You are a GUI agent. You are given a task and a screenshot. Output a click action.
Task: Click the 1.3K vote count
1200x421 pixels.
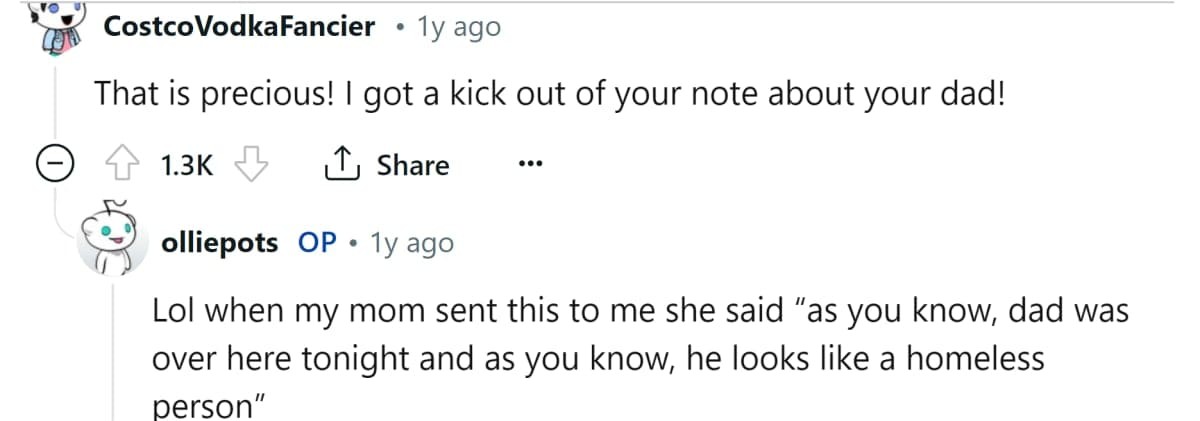tap(187, 165)
